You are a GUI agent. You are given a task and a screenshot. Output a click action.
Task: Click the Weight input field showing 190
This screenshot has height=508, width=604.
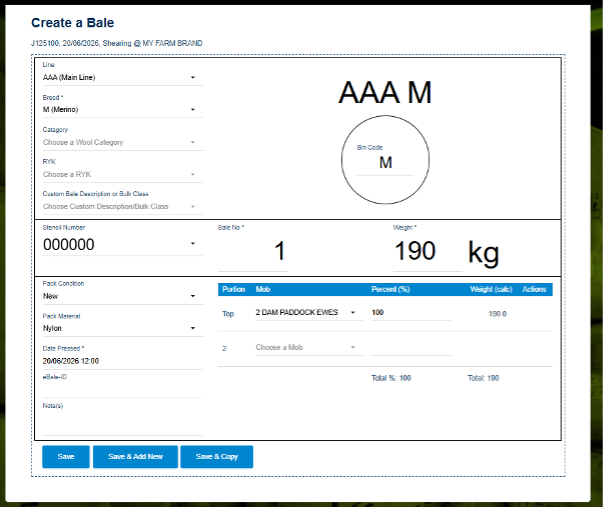(427, 251)
